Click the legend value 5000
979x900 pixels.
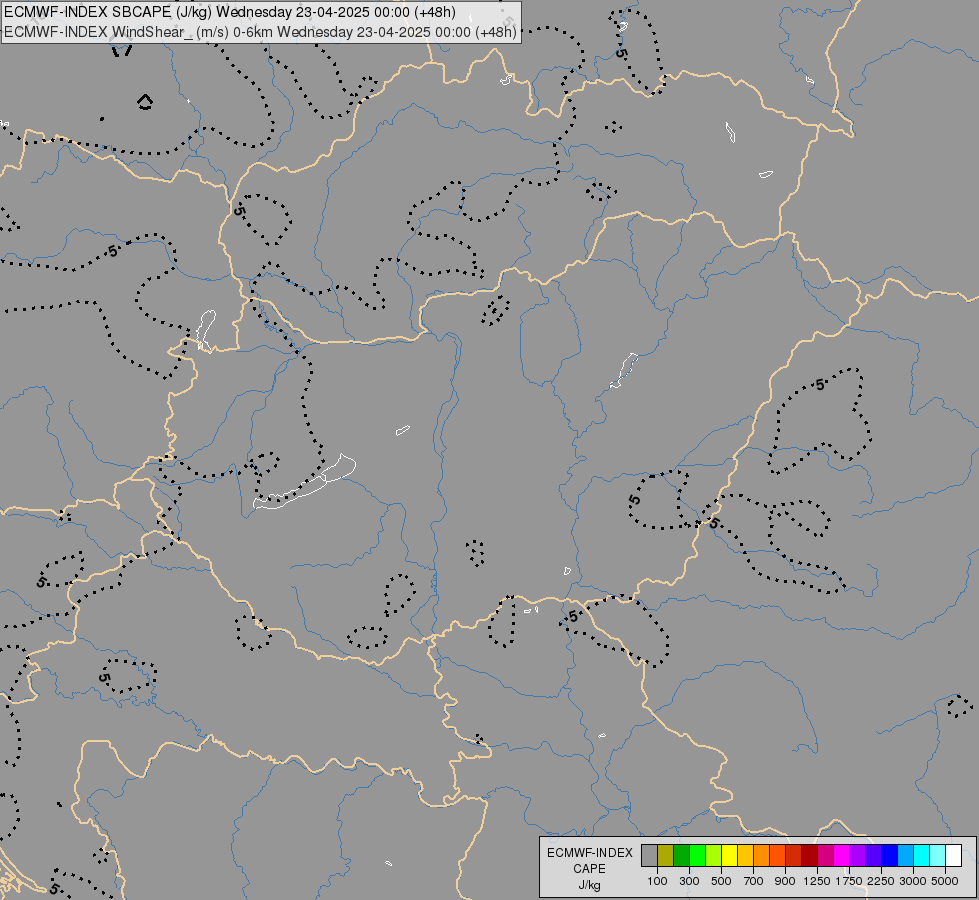(x=945, y=881)
